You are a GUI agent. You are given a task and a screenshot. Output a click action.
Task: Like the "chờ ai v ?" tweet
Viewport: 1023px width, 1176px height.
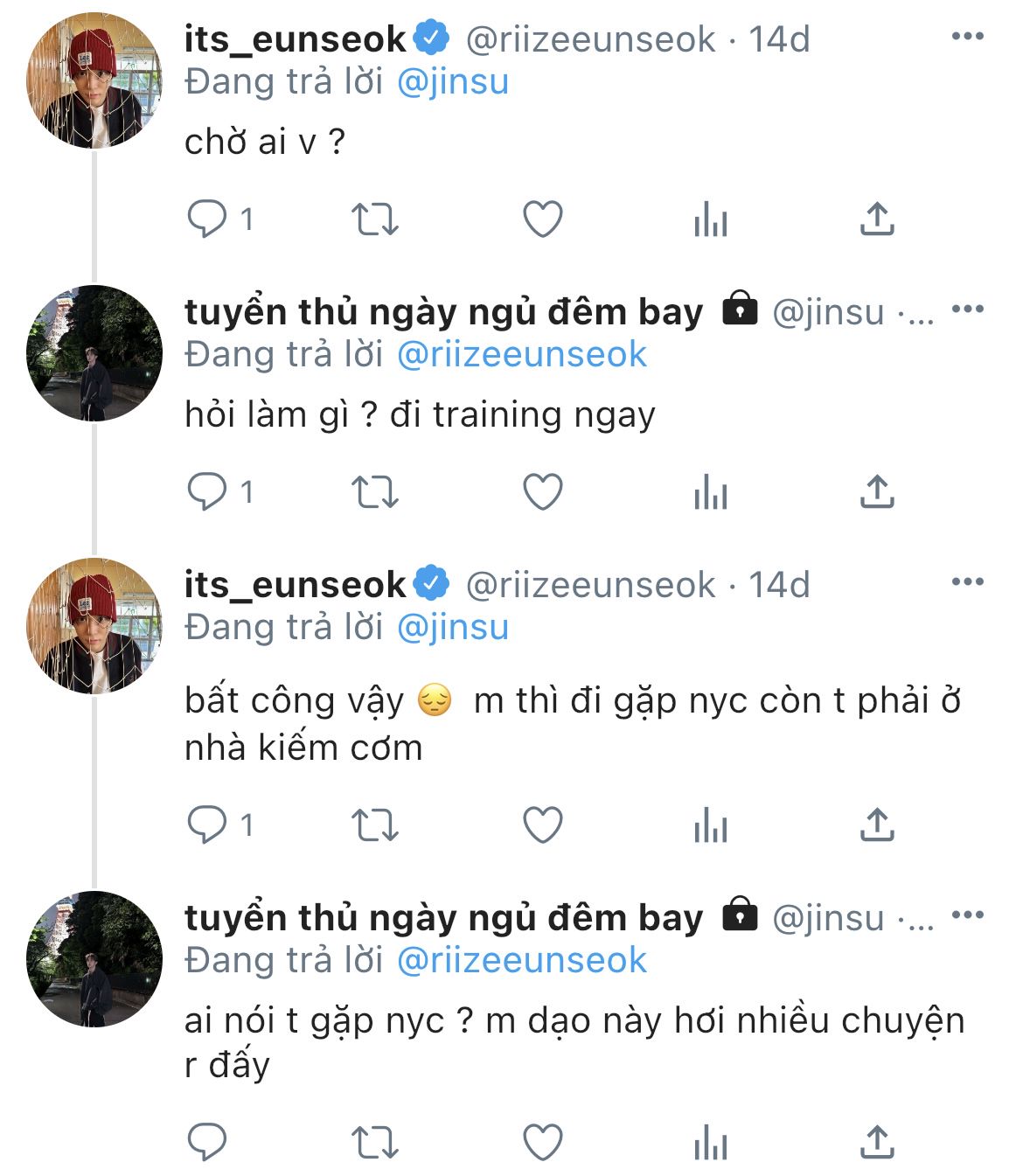pos(542,219)
